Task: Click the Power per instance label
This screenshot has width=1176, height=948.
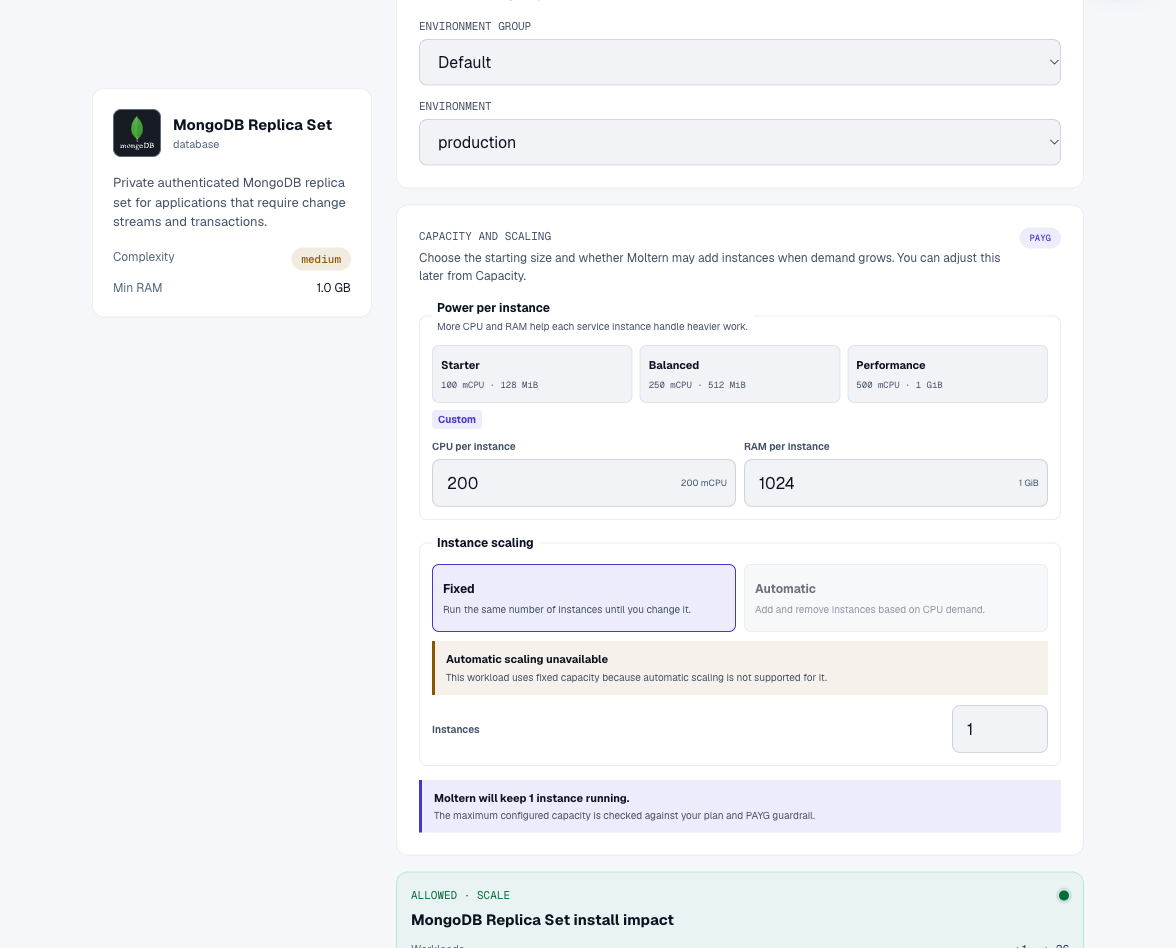Action: click(494, 308)
